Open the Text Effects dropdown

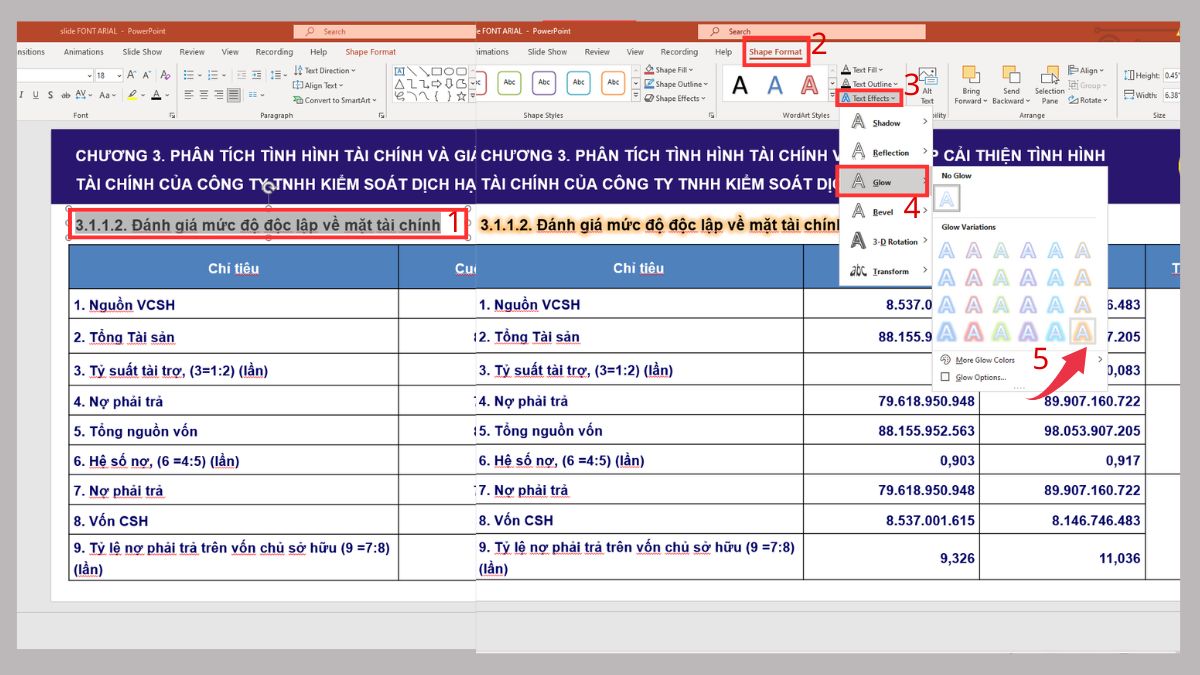coord(870,97)
